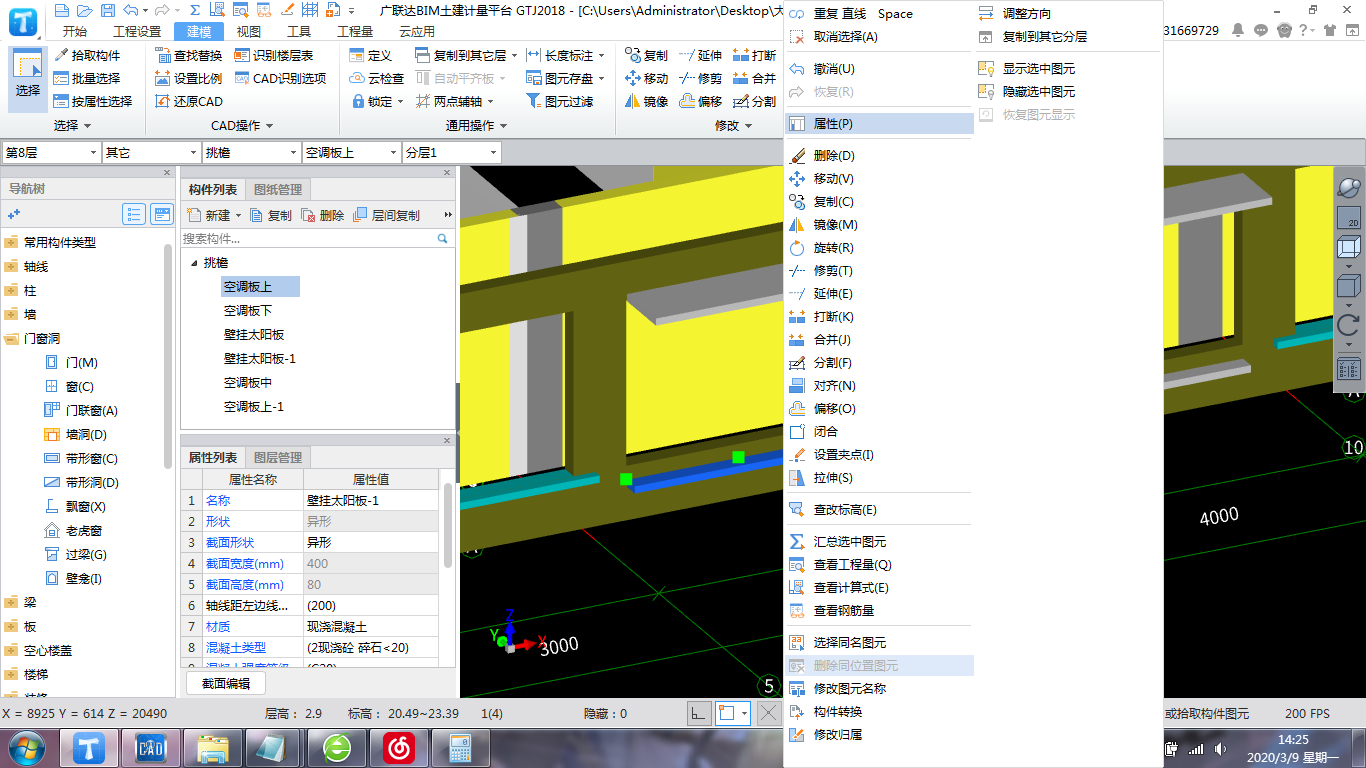Open the 分层1 layer dropdown
1366x768 pixels.
coord(494,153)
